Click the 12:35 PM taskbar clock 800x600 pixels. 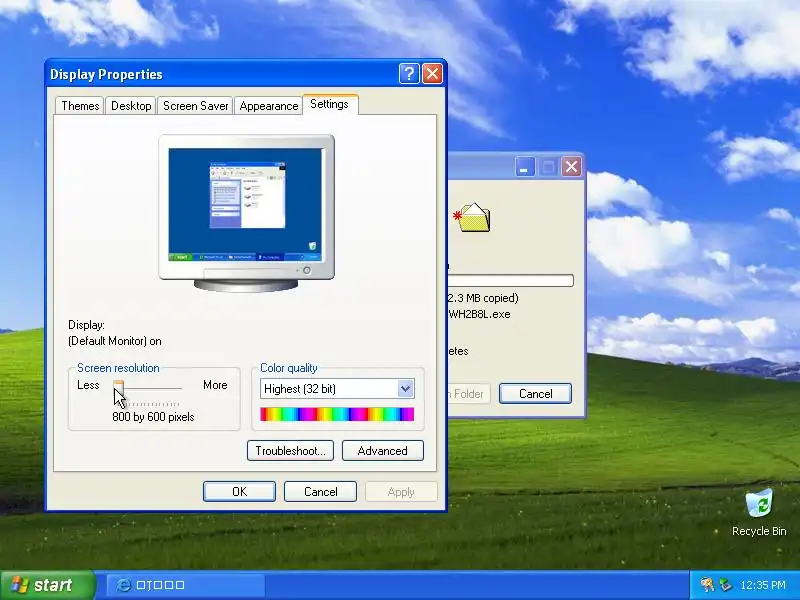click(x=763, y=585)
